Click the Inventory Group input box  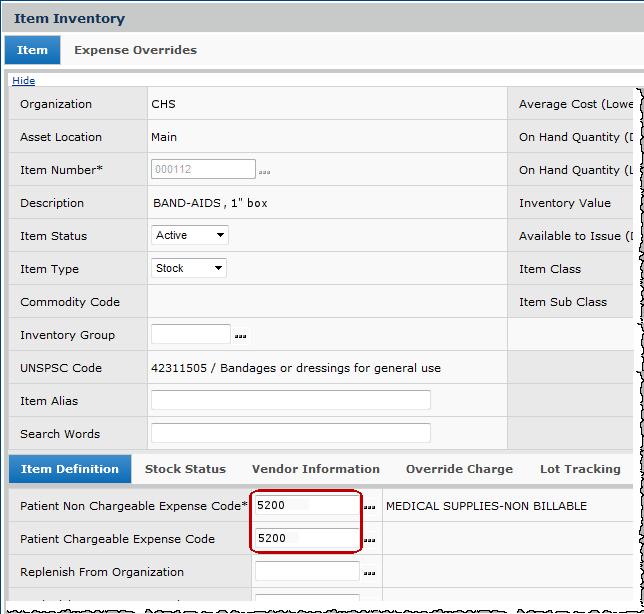190,335
